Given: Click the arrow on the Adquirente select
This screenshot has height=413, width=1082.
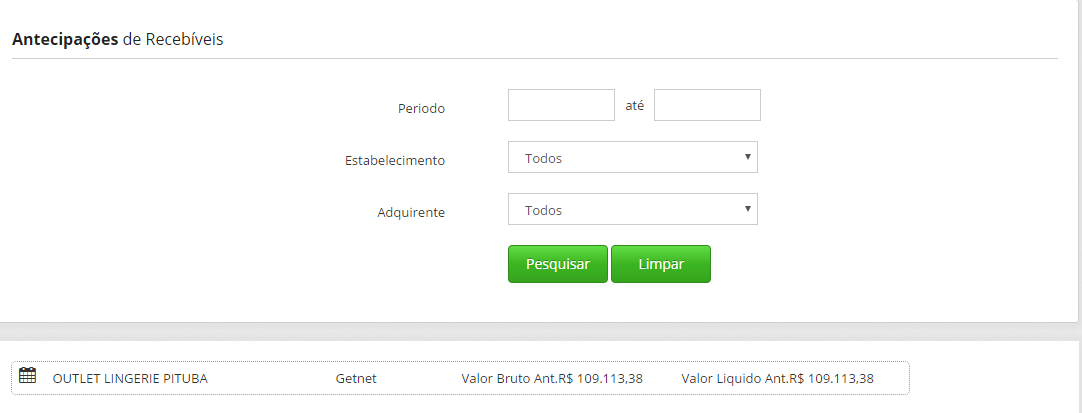Looking at the screenshot, I should click(x=747, y=208).
